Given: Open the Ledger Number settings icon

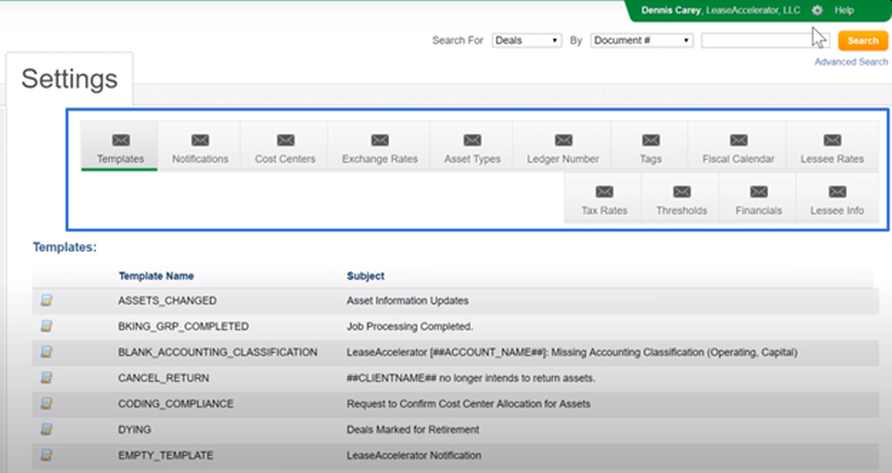Looking at the screenshot, I should point(563,141).
